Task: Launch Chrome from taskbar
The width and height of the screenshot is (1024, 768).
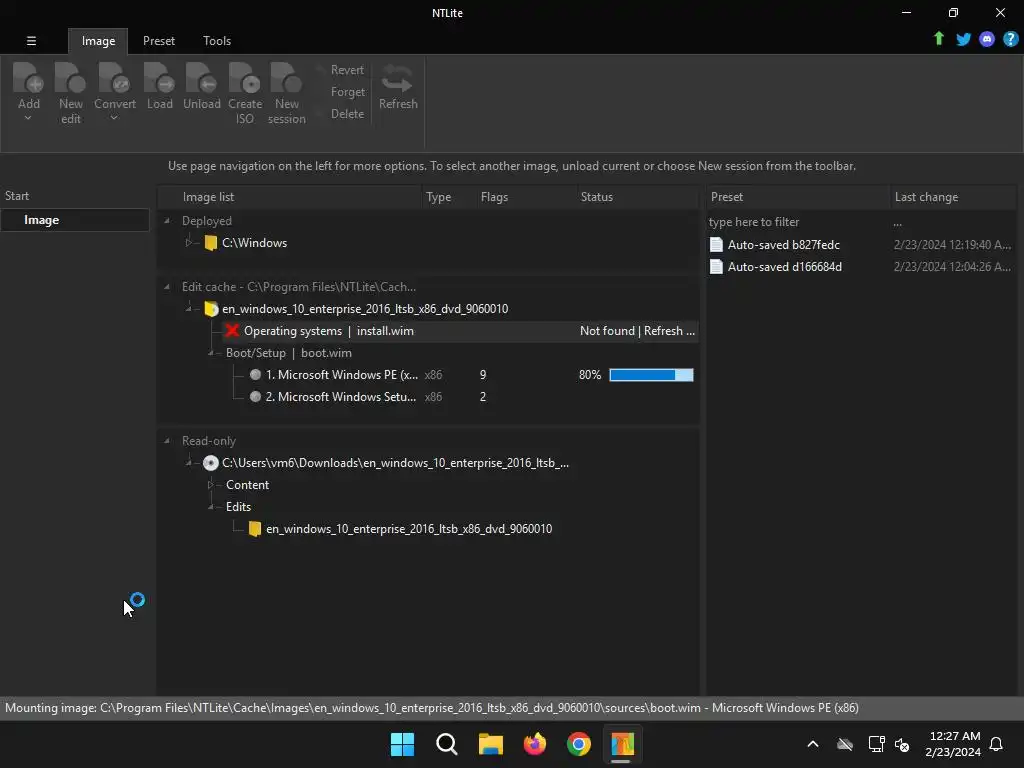Action: point(579,744)
